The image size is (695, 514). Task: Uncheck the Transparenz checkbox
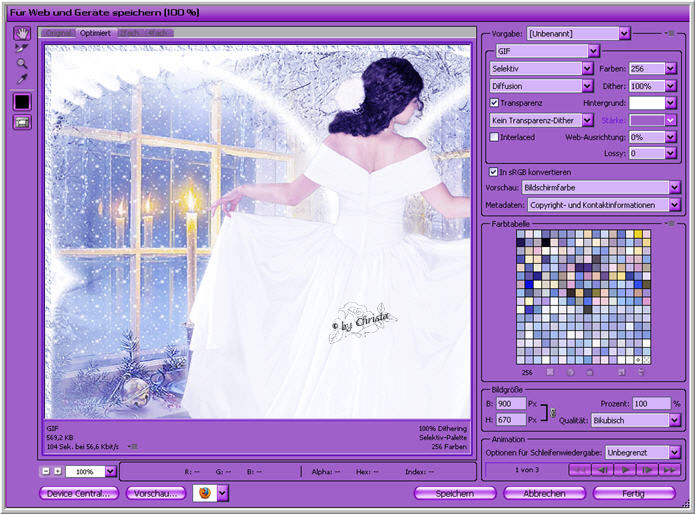coord(494,103)
